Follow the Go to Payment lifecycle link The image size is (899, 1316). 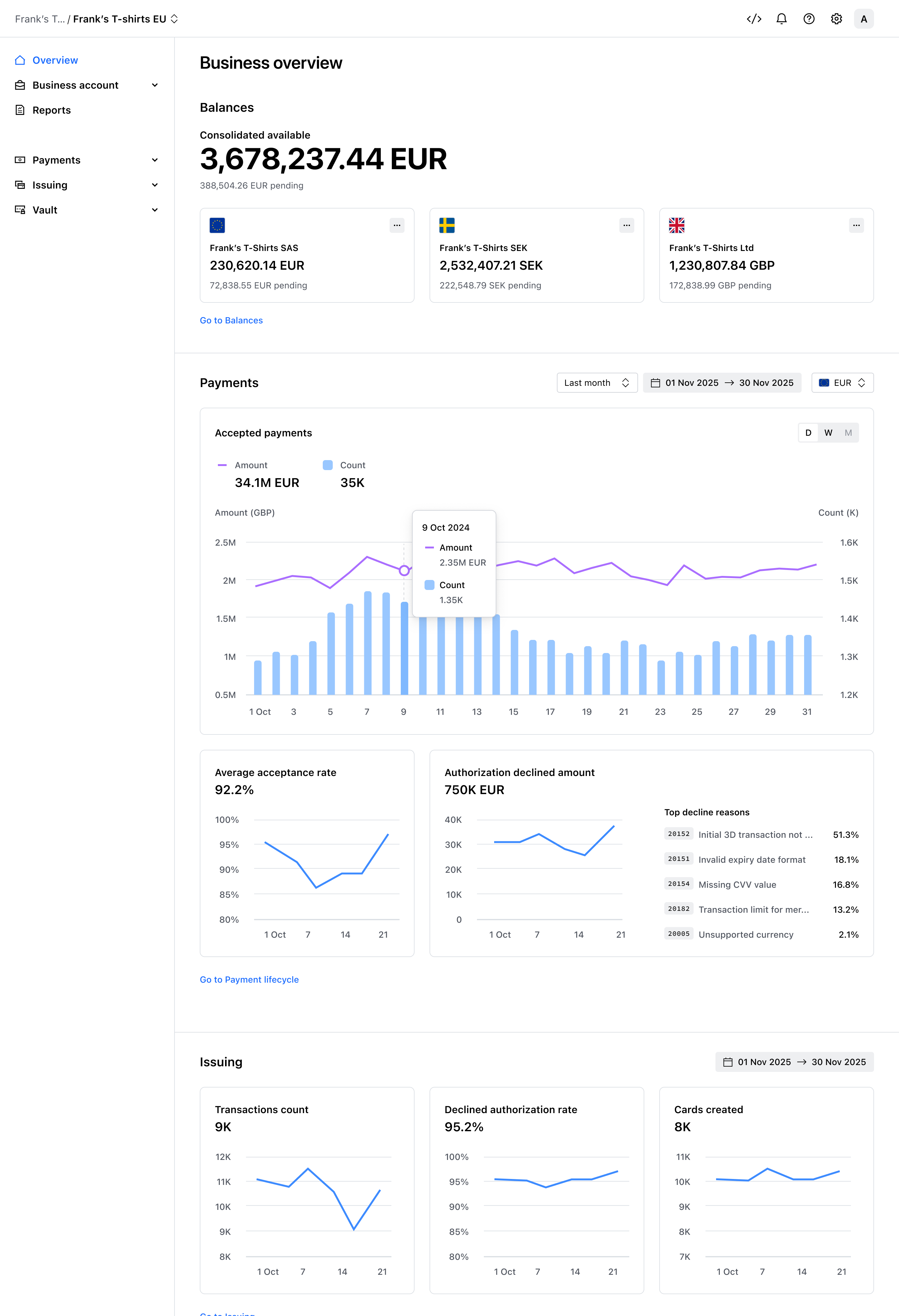point(249,980)
